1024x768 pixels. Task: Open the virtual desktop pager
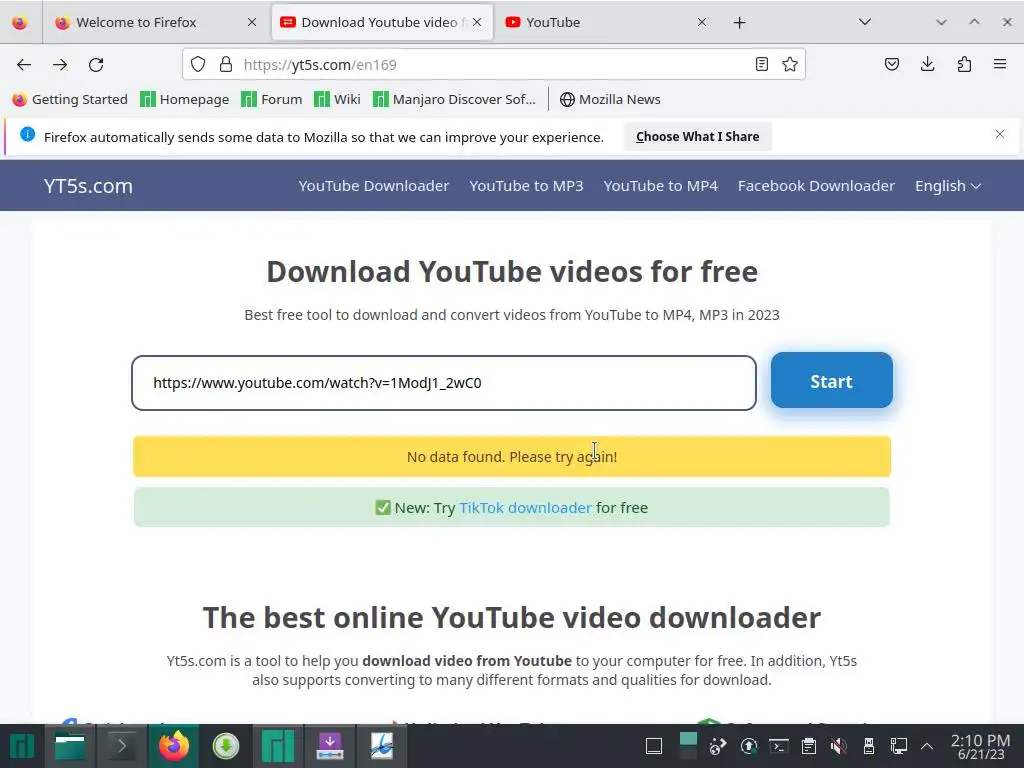coord(688,746)
